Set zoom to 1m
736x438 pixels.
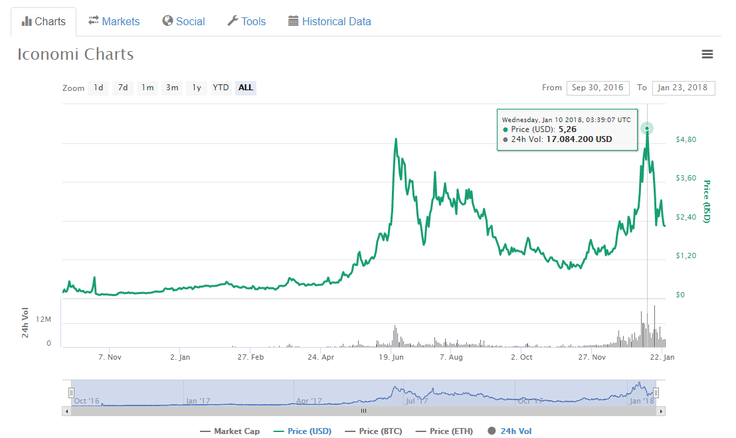tap(147, 88)
